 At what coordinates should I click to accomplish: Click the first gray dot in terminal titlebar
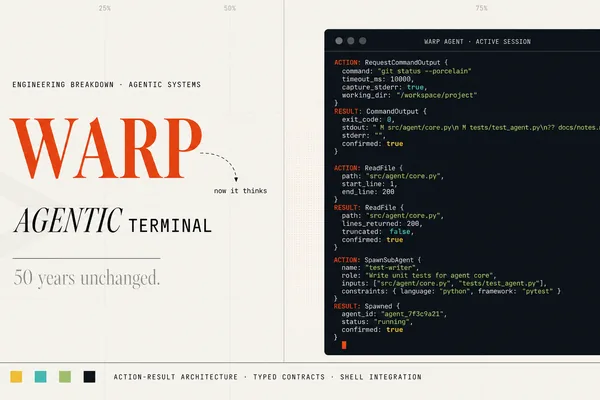(339, 41)
